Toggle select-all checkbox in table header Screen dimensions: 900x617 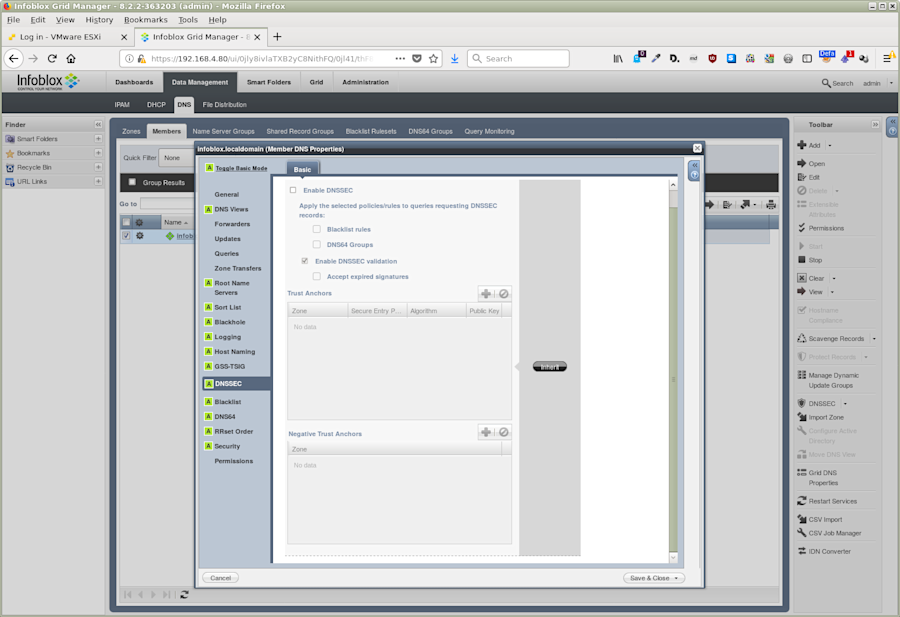[x=126, y=222]
